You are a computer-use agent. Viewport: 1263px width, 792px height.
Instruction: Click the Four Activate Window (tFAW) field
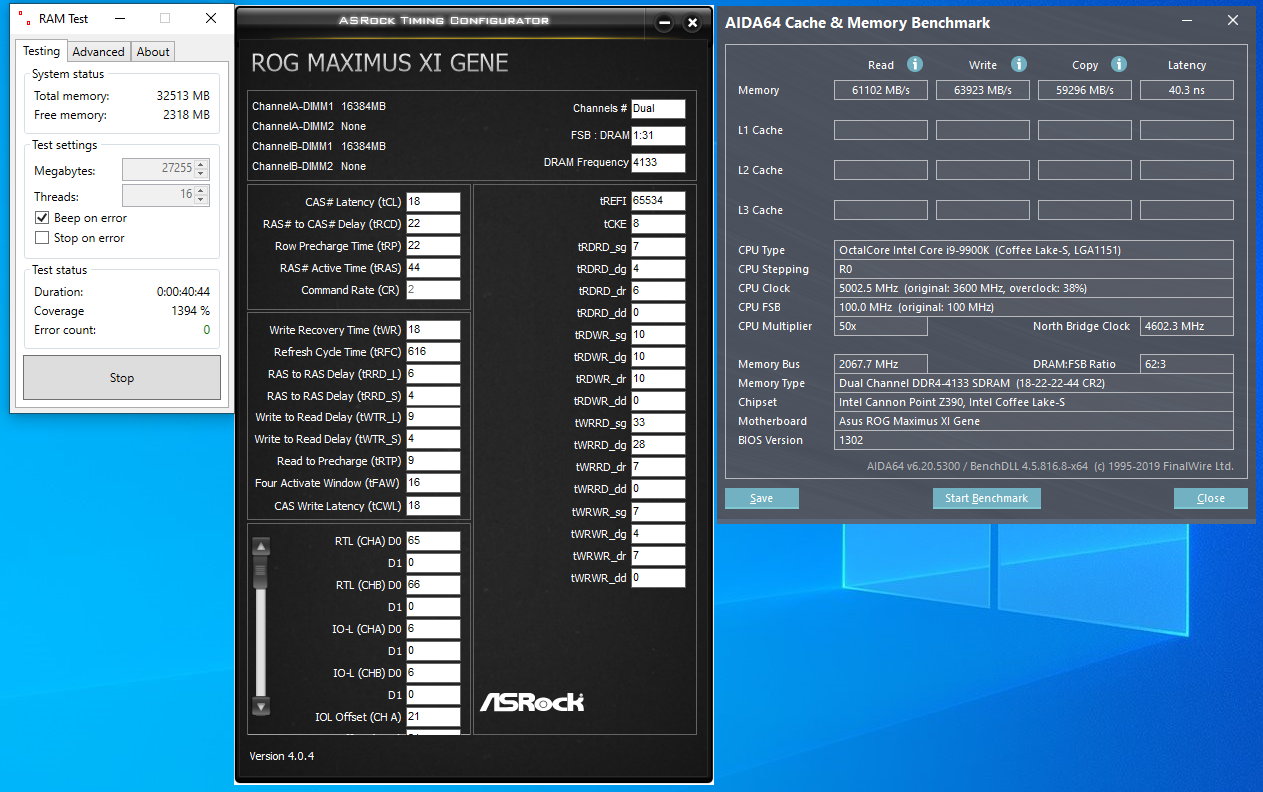click(433, 483)
